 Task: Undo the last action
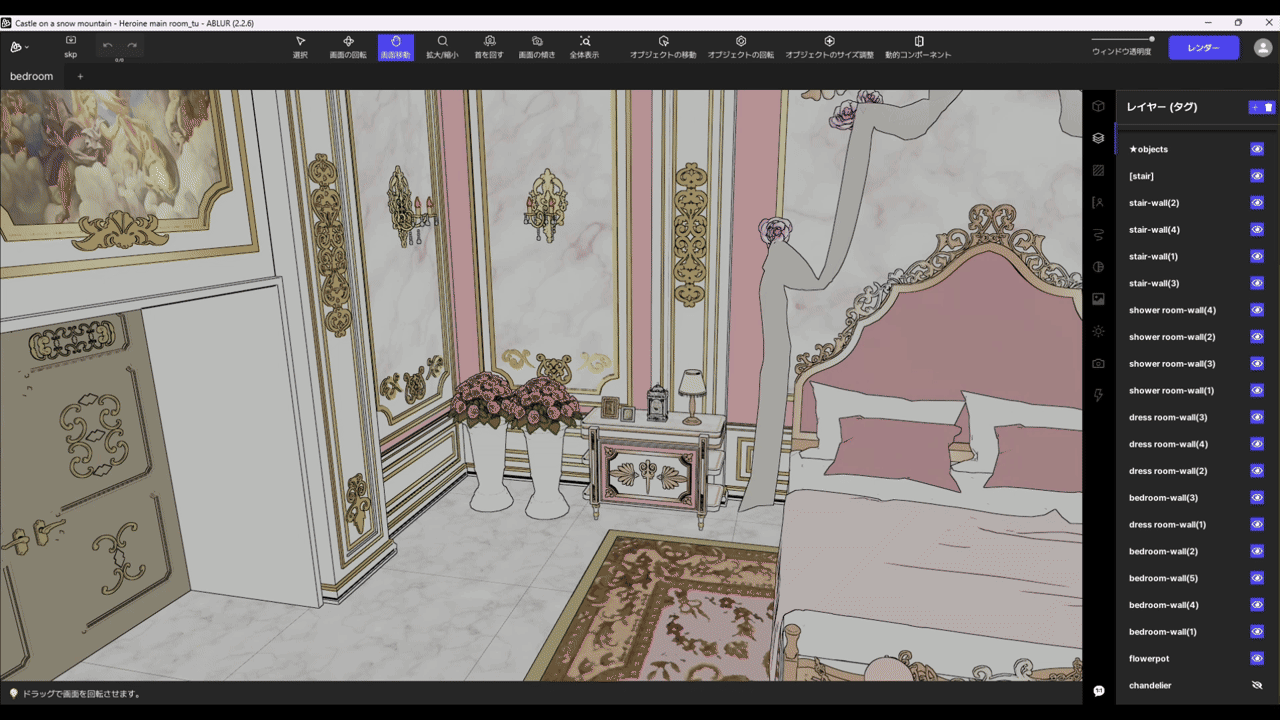click(x=107, y=45)
